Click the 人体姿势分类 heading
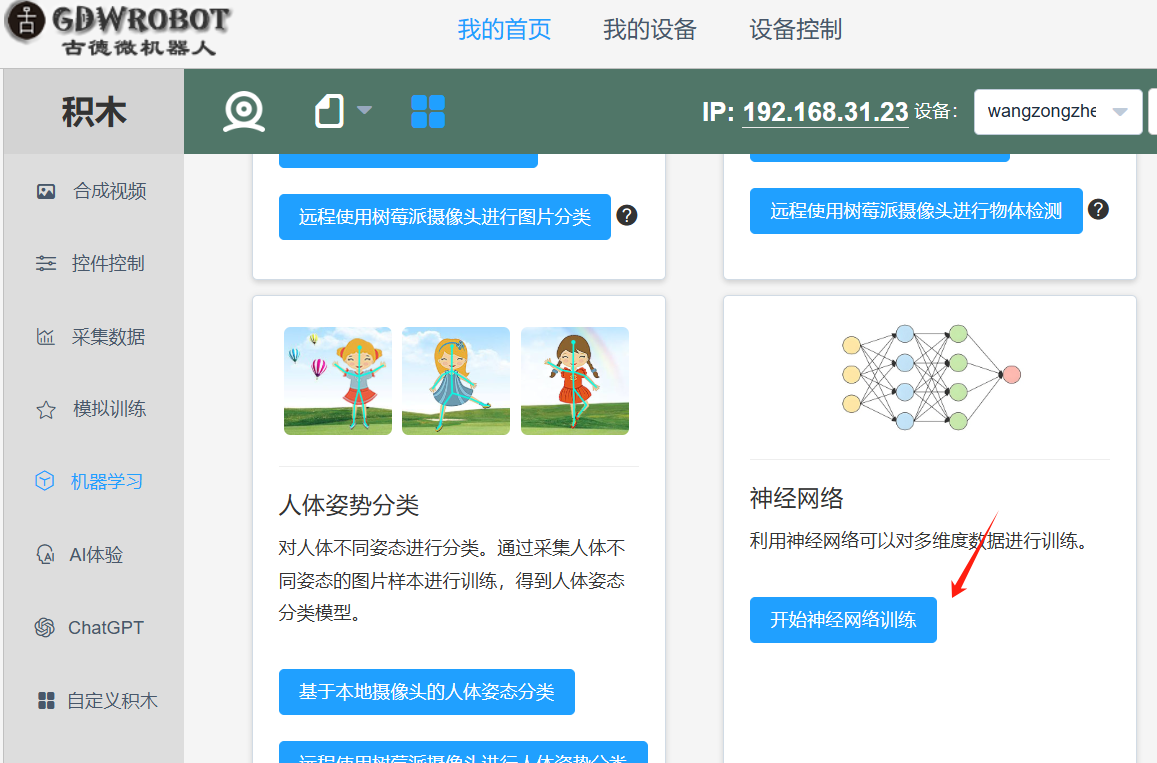1157x763 pixels. [x=349, y=505]
